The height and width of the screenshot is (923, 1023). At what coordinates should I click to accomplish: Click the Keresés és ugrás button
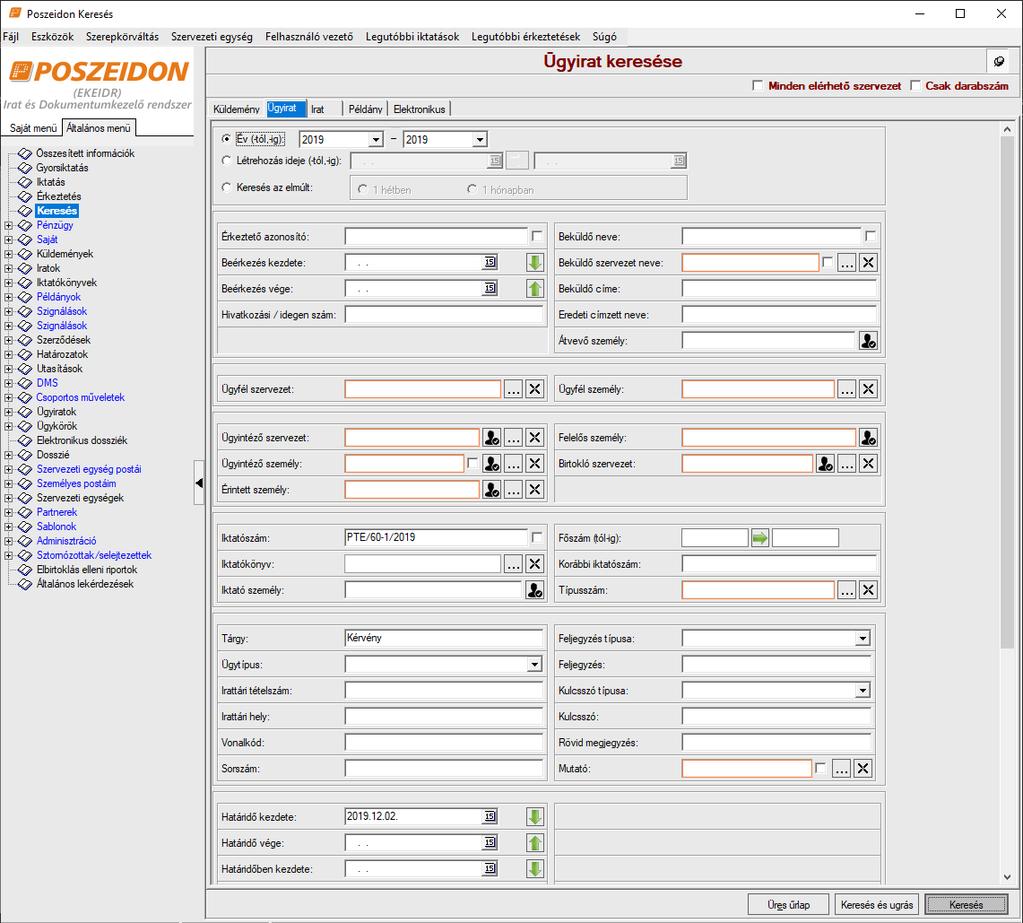[877, 905]
